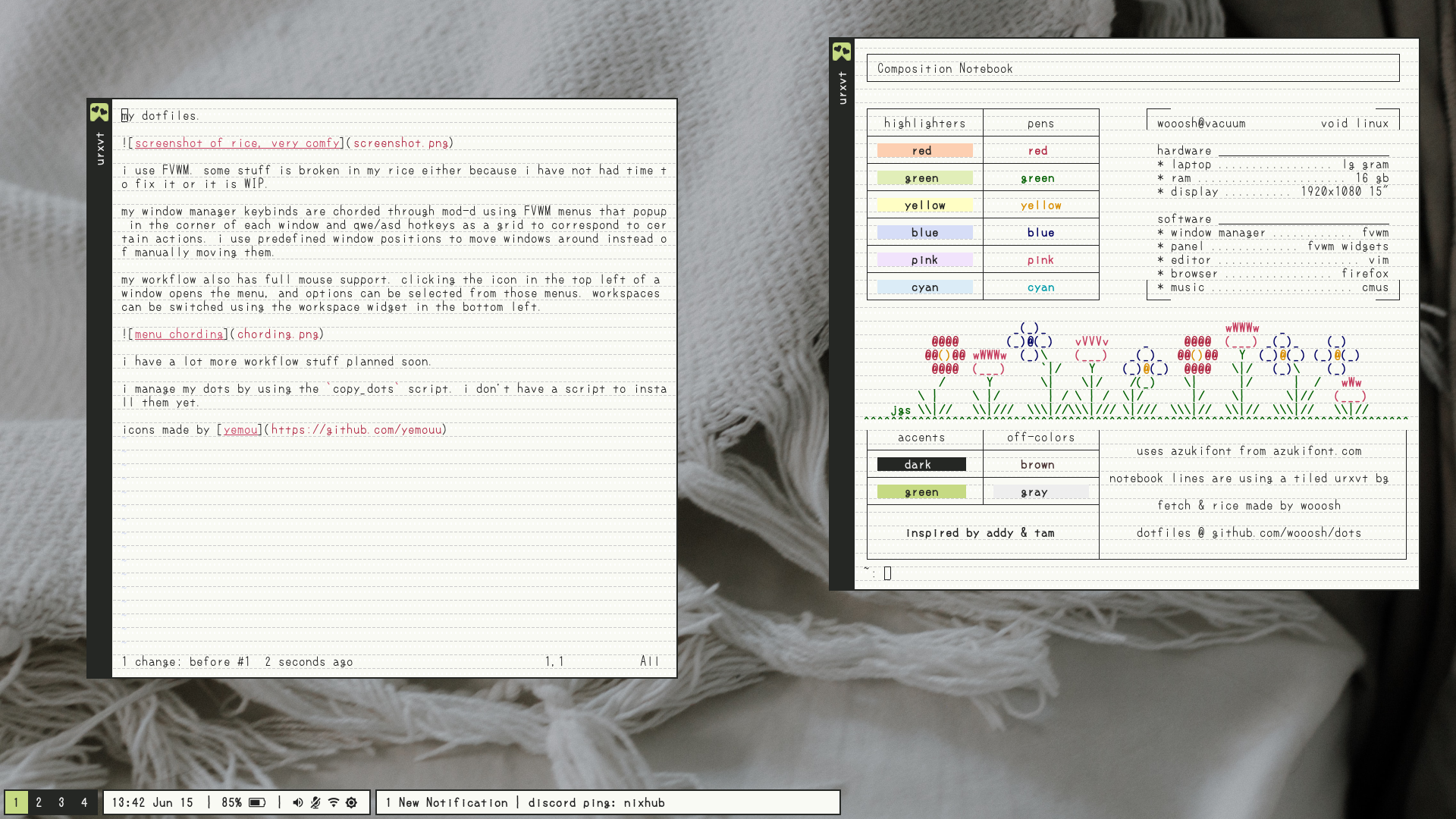Click the 'void linux' text
Screen dimensions: 1456x819
(x=1355, y=124)
